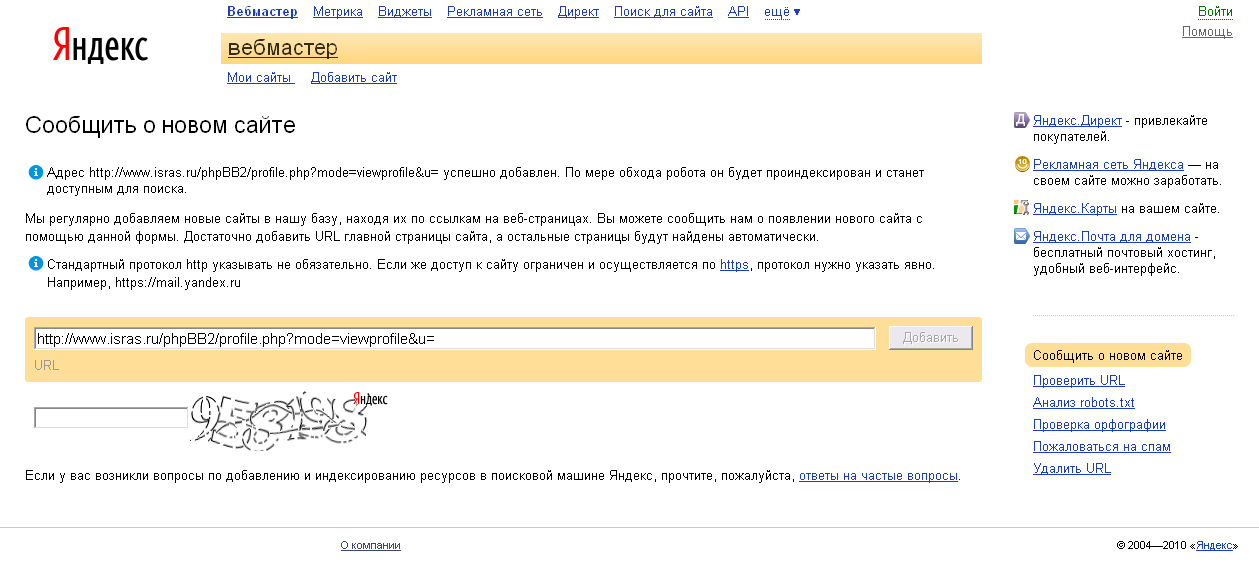Click the captcha text input field
Screen dimensions: 1259x583
pos(111,418)
